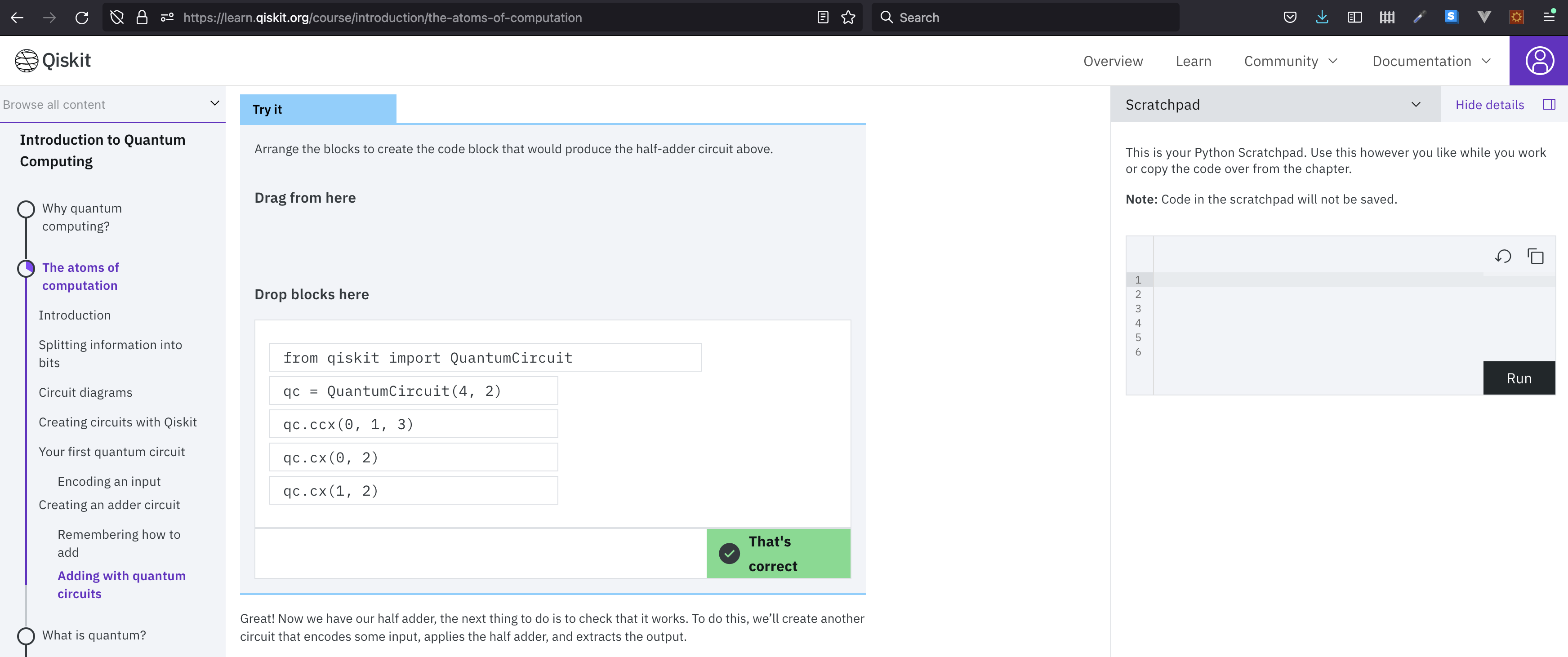Reload the current page
Viewport: 1568px width, 657px height.
83,17
